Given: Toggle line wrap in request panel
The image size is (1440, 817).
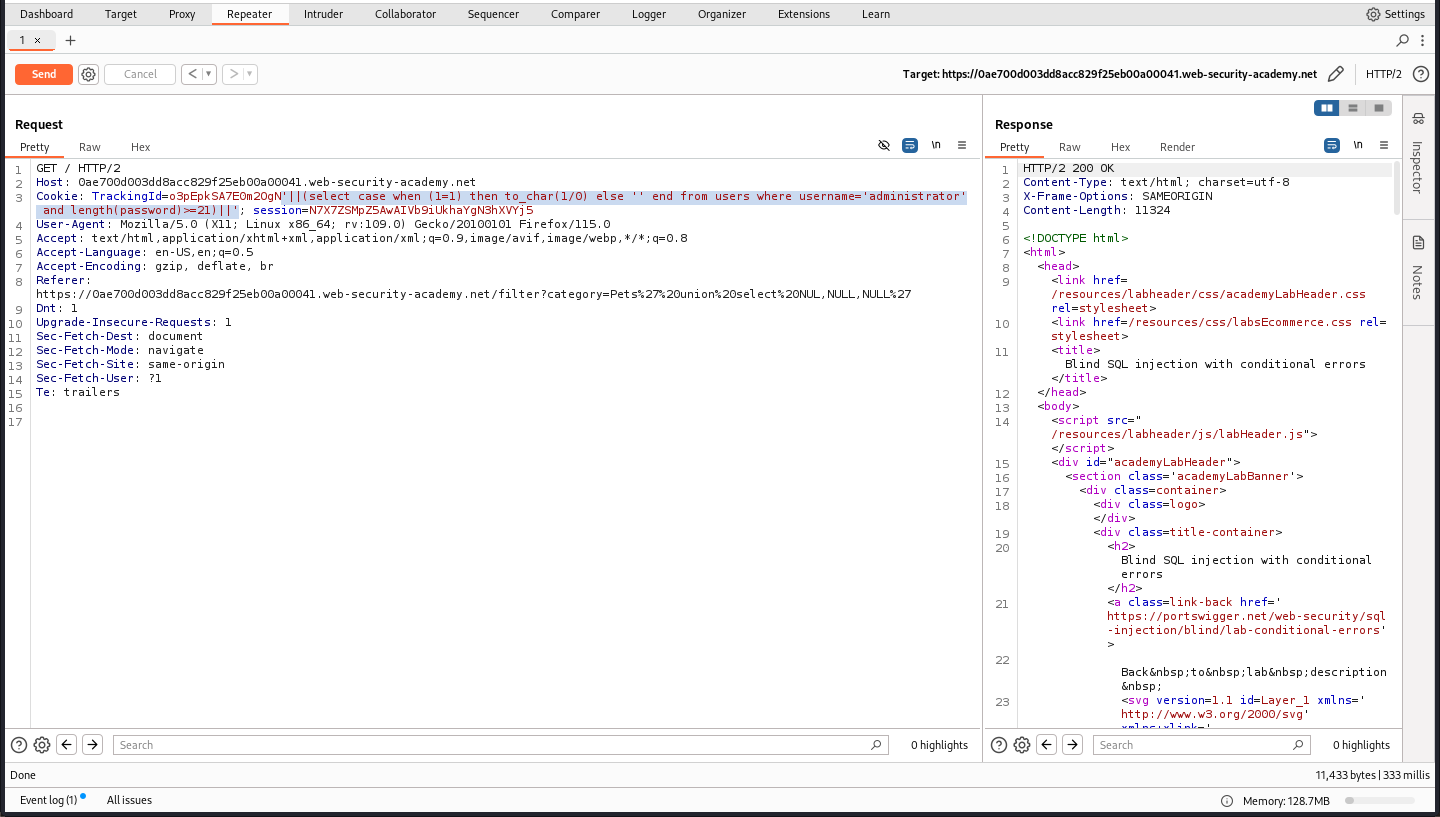Looking at the screenshot, I should coord(910,145).
